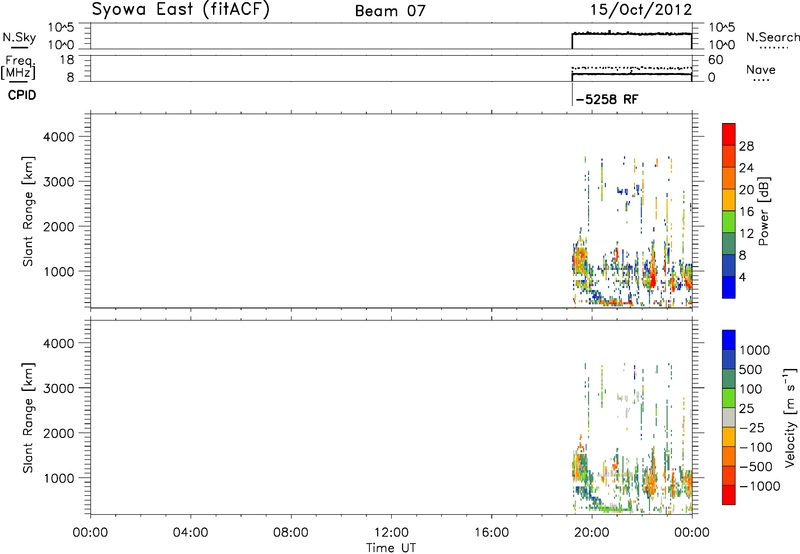Click the title "Syowa East (fitACF)"

[180, 10]
